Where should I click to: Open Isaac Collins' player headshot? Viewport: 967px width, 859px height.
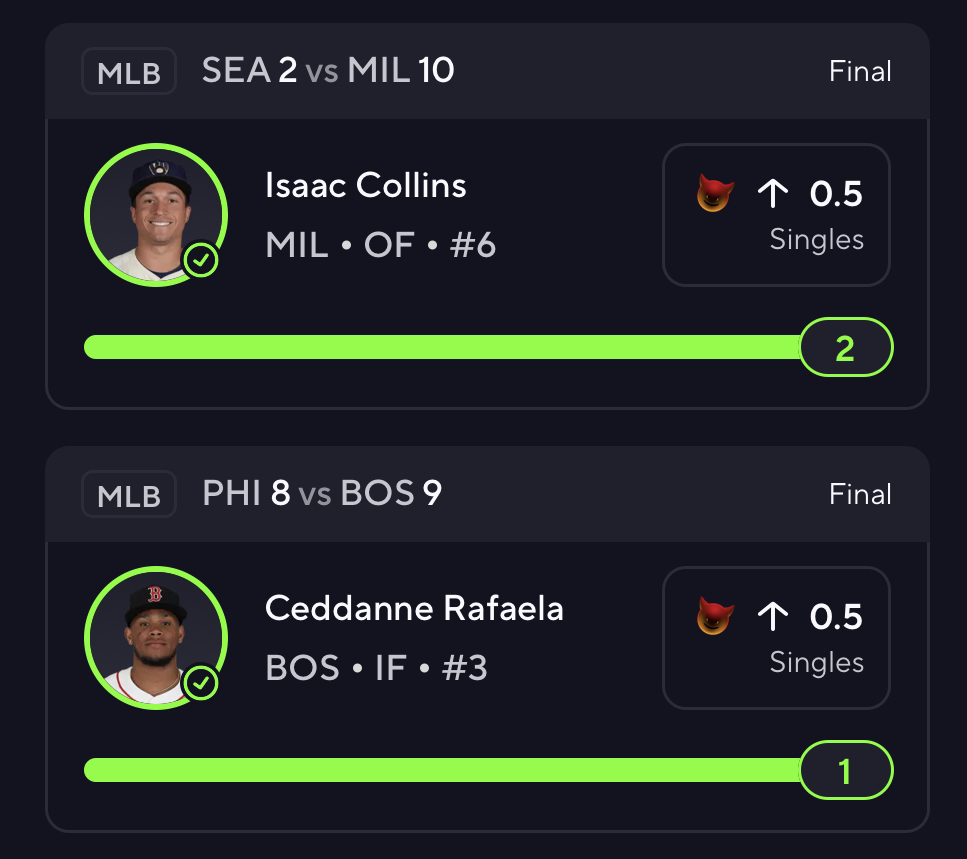point(155,214)
